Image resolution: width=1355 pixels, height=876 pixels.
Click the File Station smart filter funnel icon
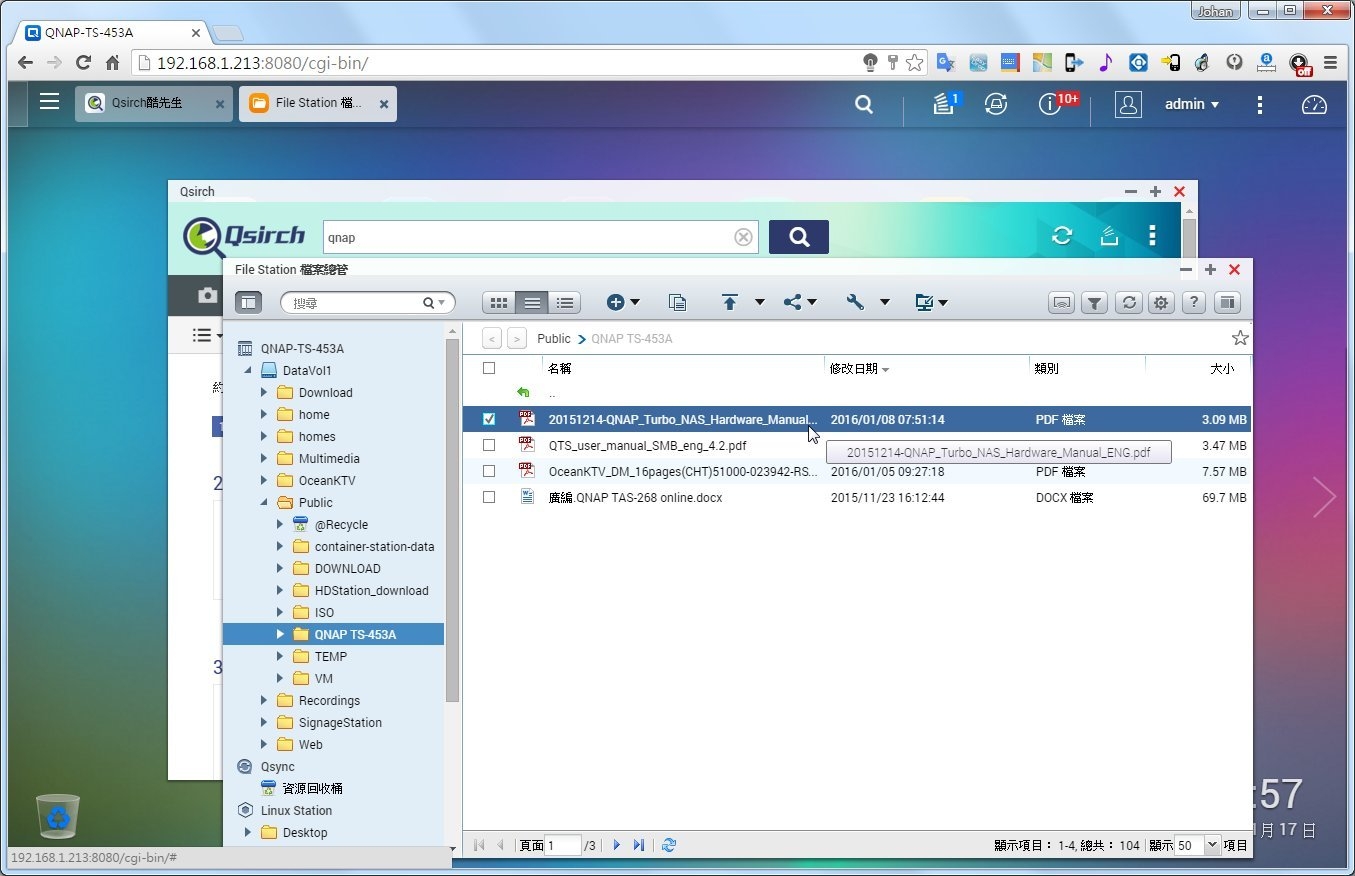pyautogui.click(x=1095, y=302)
